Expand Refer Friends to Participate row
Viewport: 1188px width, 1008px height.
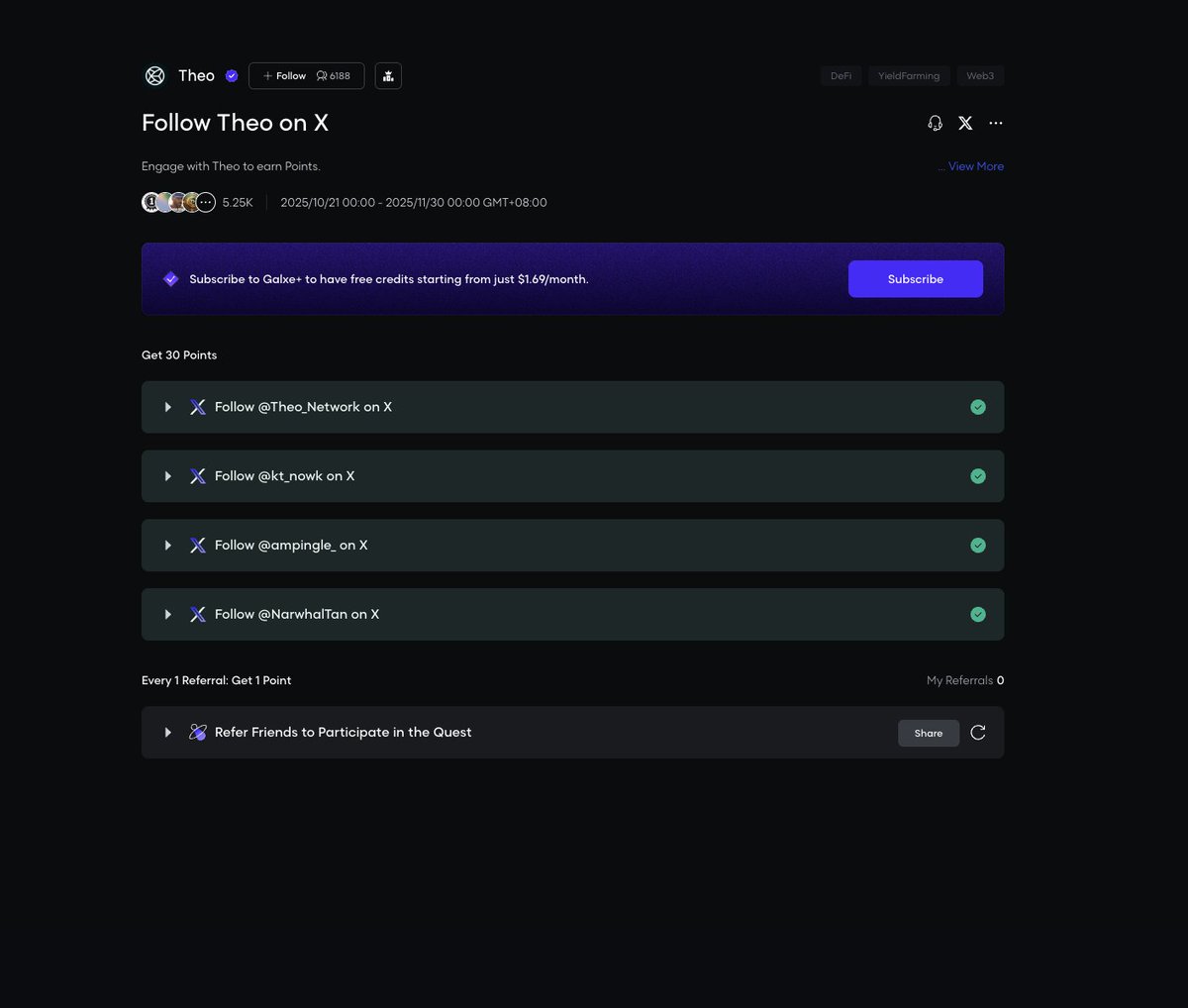click(x=168, y=733)
